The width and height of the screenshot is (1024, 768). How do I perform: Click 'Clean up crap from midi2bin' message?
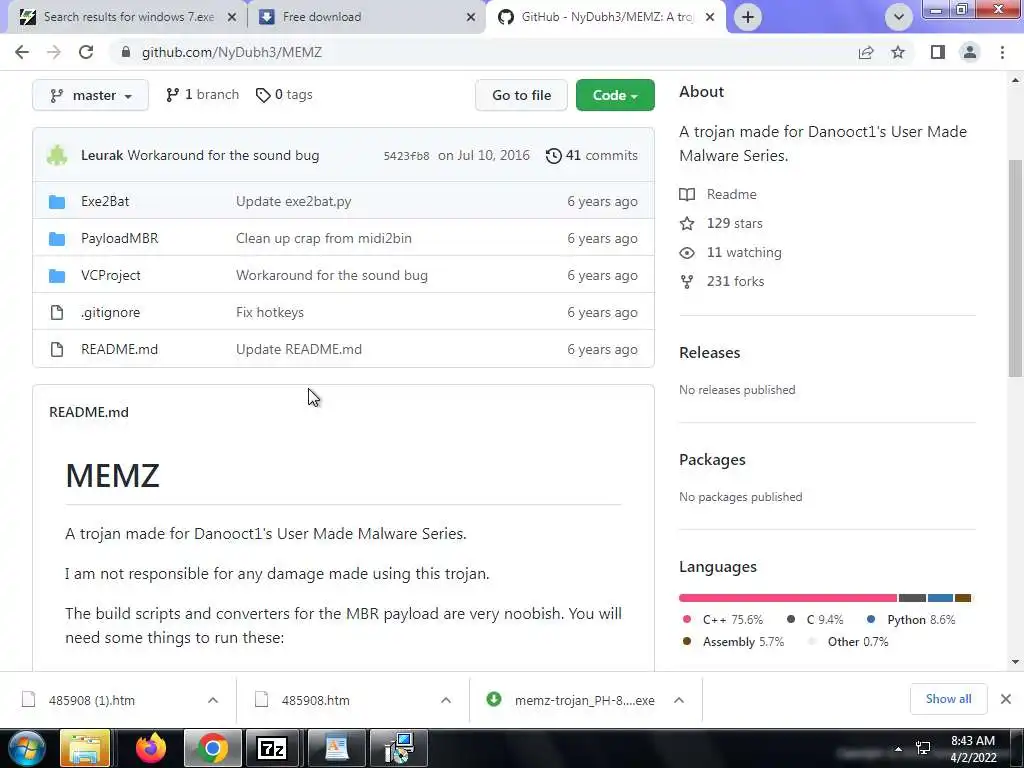click(x=324, y=238)
